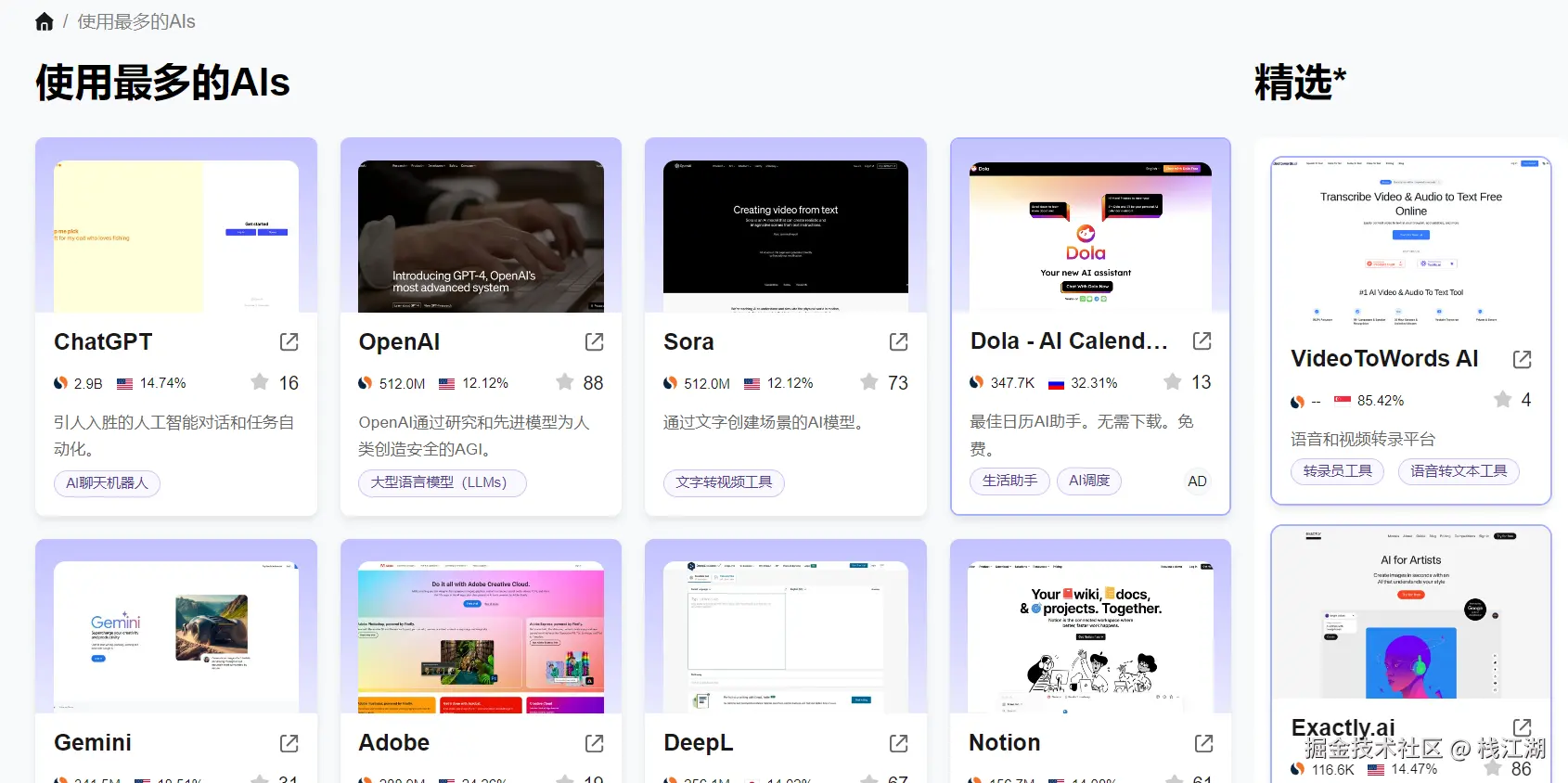Click the Notion card title

(1005, 743)
